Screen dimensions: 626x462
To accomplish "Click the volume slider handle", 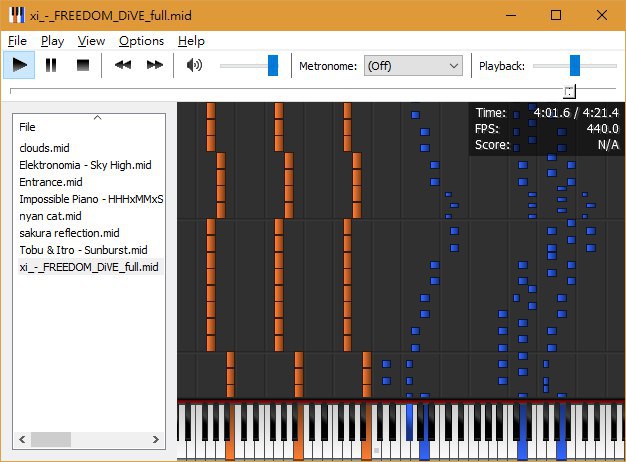I will [x=273, y=65].
